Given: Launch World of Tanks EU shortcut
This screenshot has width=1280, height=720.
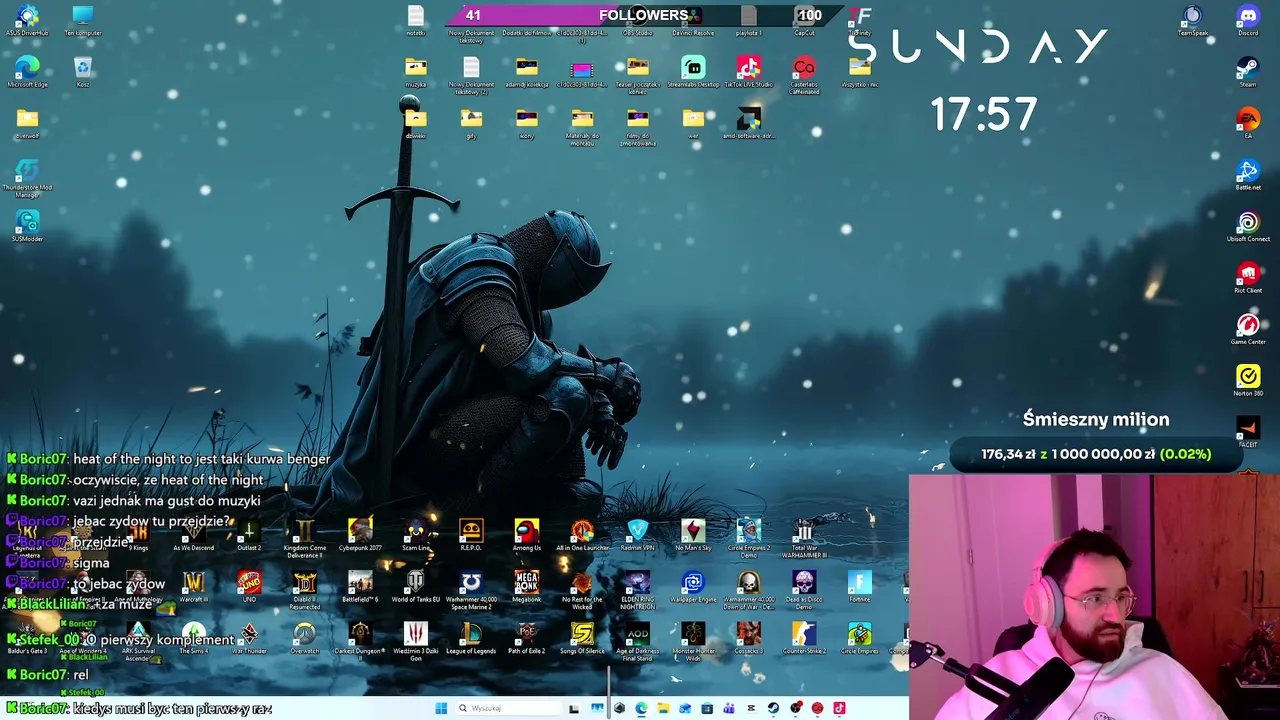Looking at the screenshot, I should [x=416, y=586].
